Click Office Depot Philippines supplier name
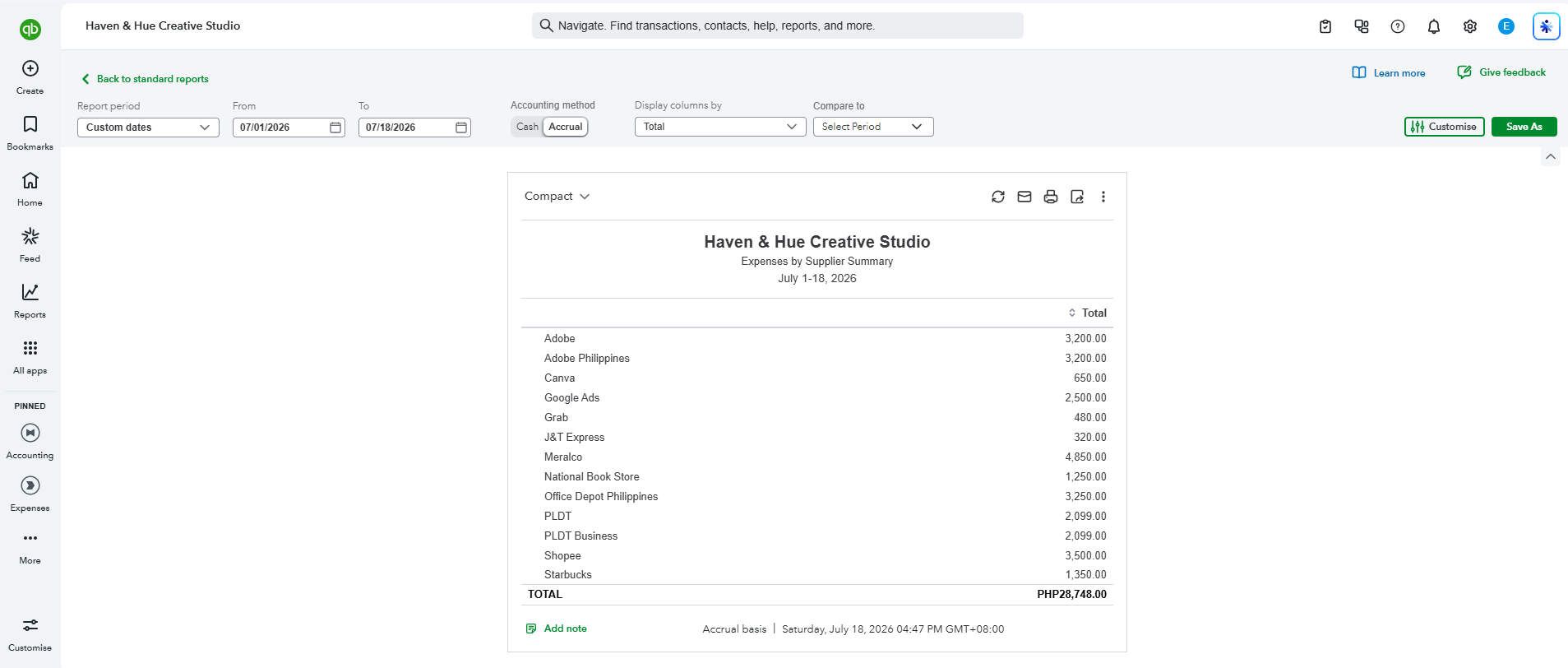Viewport: 1568px width, 668px height. pyautogui.click(x=601, y=497)
